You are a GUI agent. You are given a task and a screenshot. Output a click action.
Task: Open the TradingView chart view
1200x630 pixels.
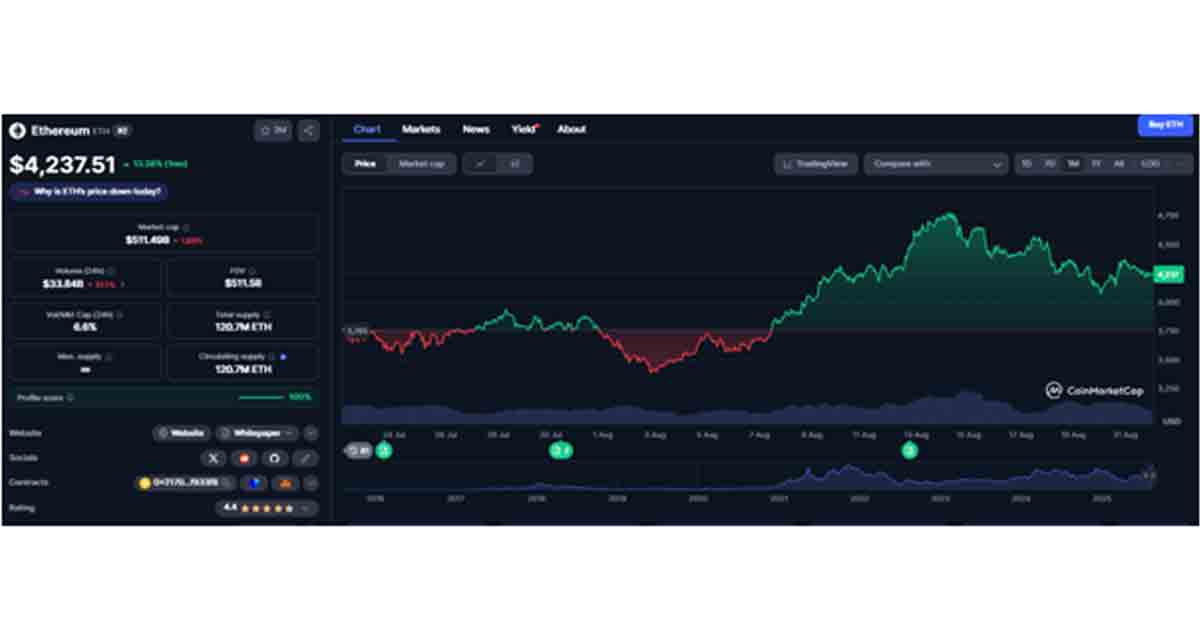point(816,164)
